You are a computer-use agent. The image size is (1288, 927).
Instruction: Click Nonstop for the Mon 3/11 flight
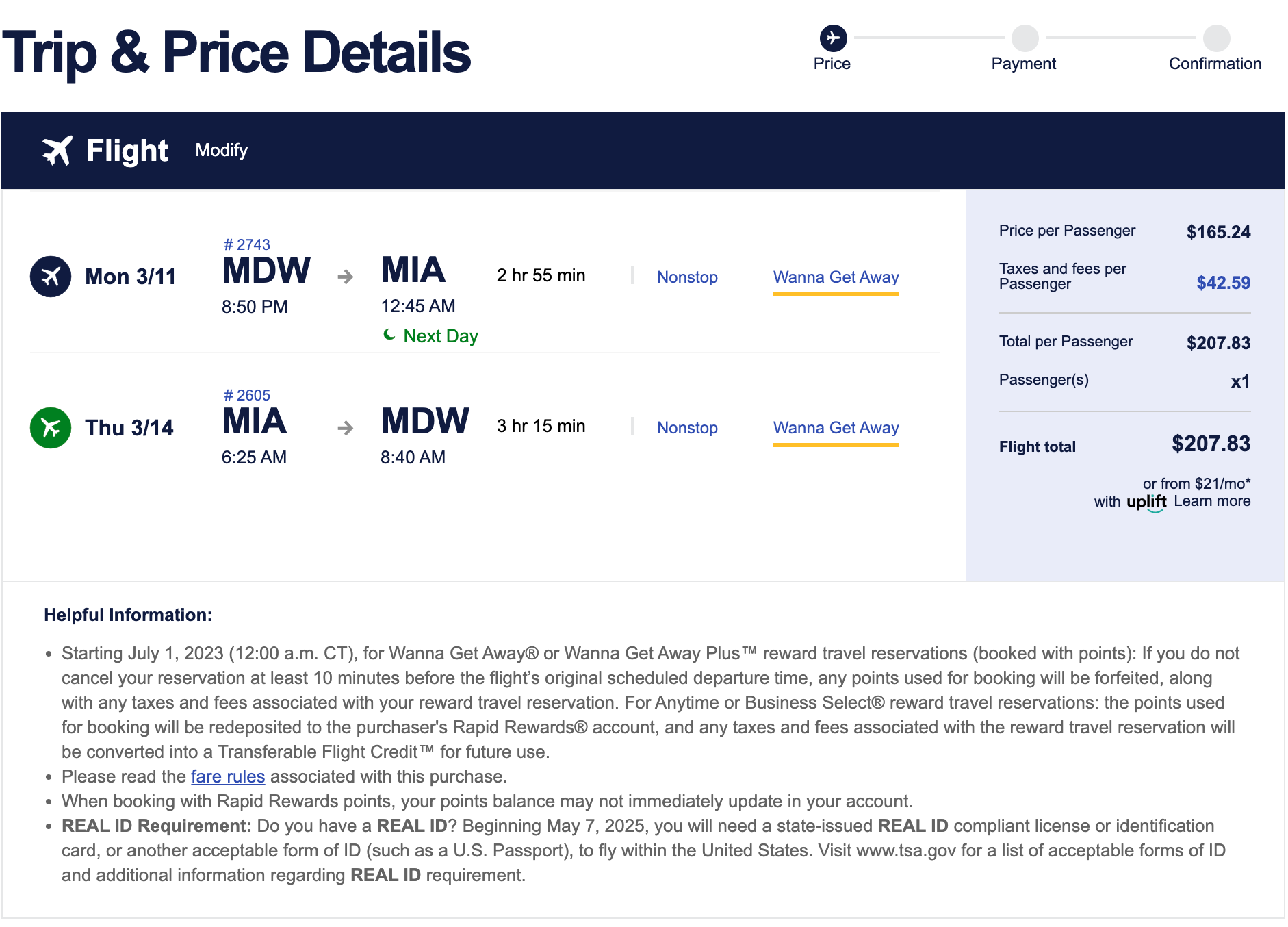coord(687,277)
